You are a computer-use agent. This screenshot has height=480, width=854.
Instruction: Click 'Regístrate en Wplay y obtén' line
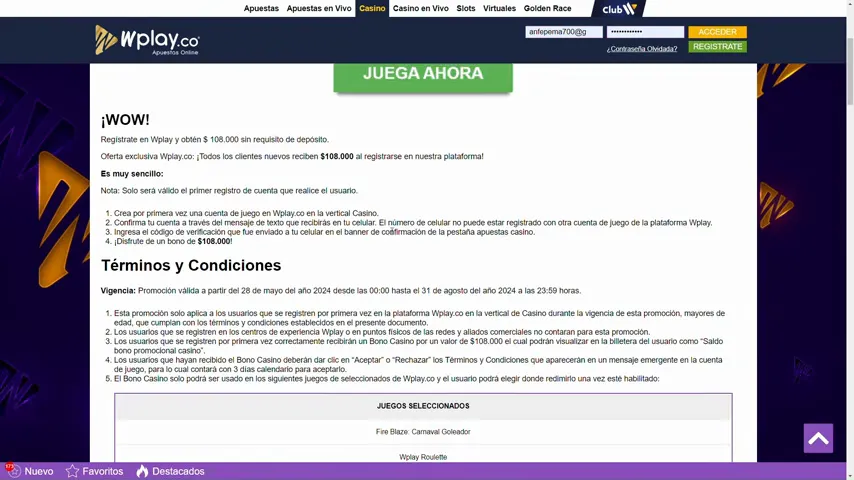pyautogui.click(x=215, y=139)
